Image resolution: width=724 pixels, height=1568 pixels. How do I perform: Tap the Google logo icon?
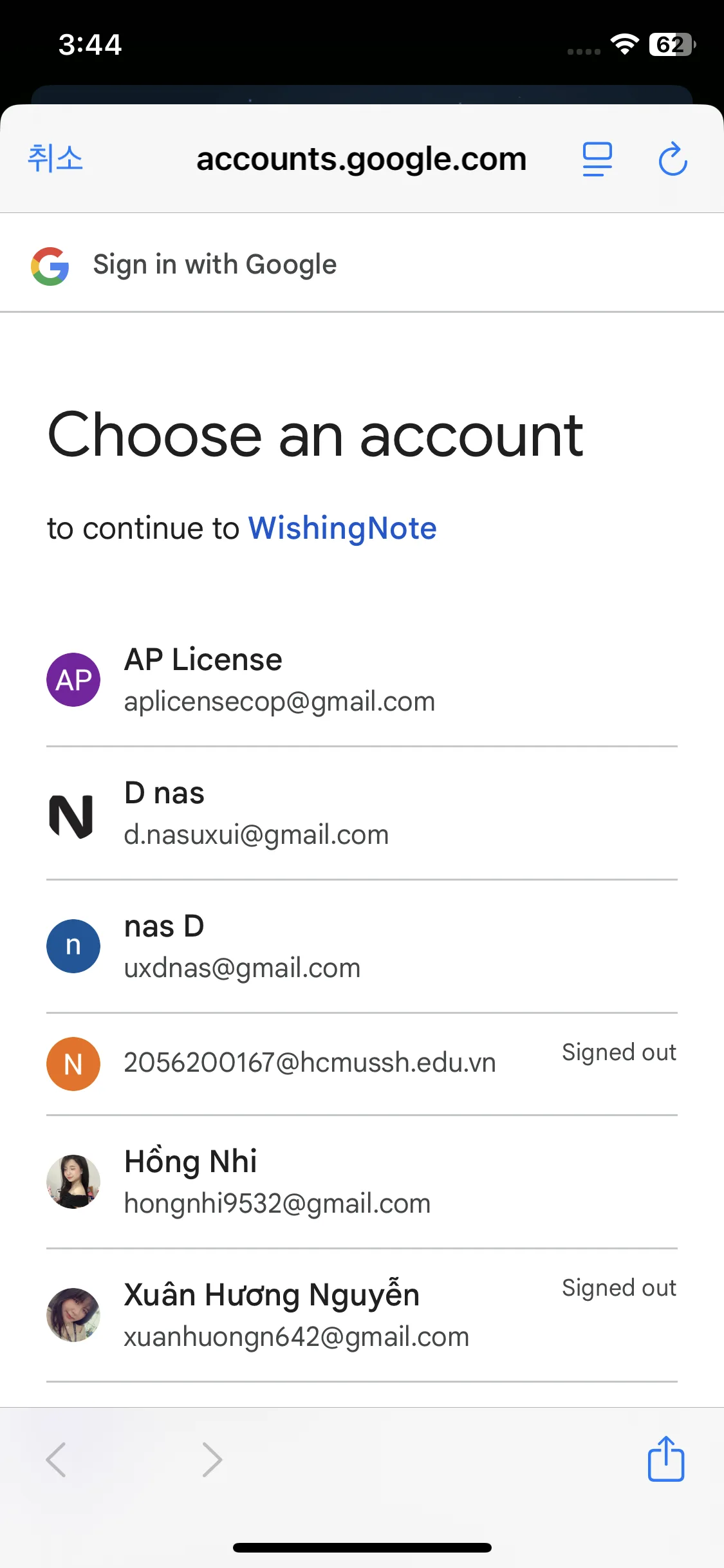(x=50, y=266)
